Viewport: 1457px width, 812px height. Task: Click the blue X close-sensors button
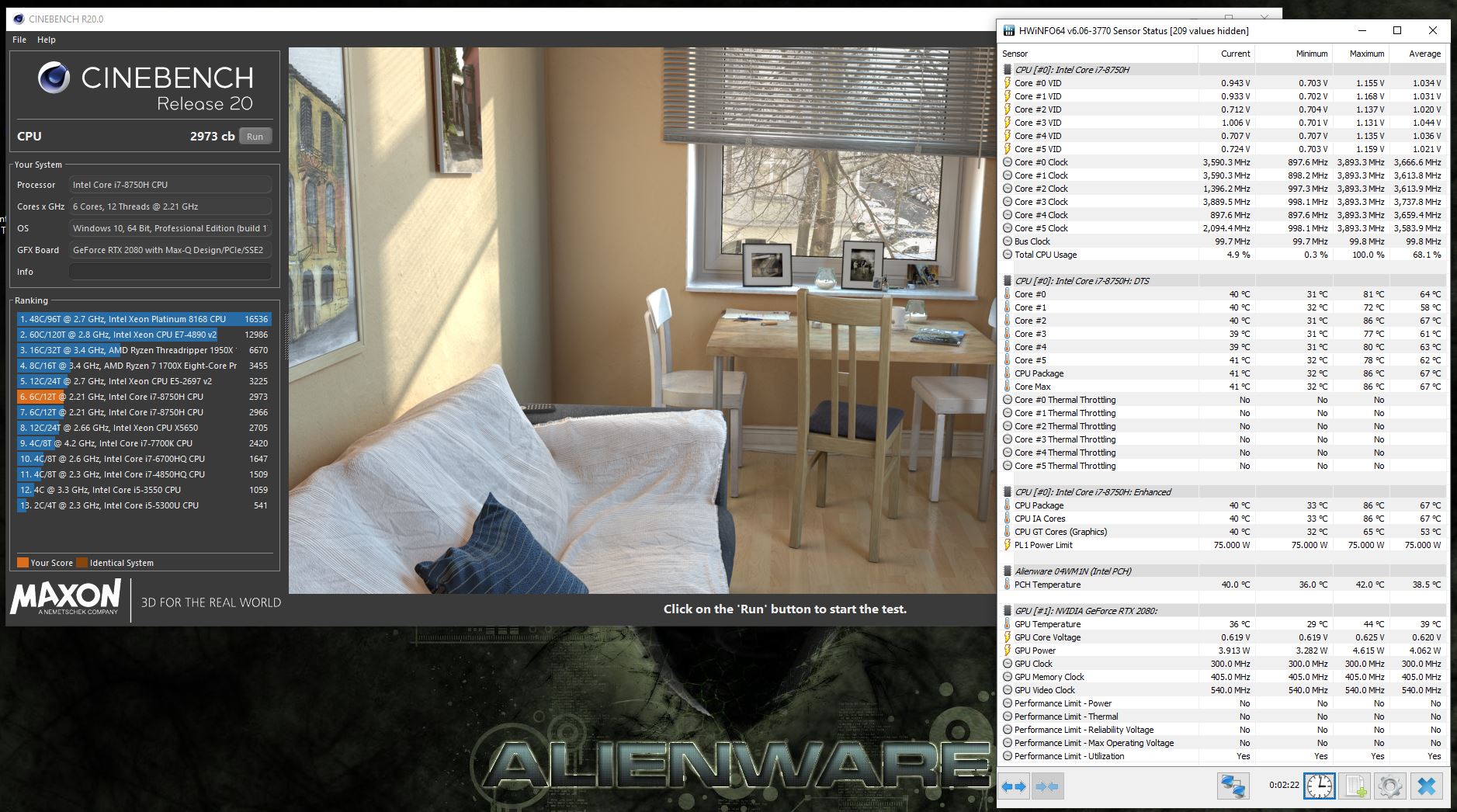click(x=1426, y=786)
